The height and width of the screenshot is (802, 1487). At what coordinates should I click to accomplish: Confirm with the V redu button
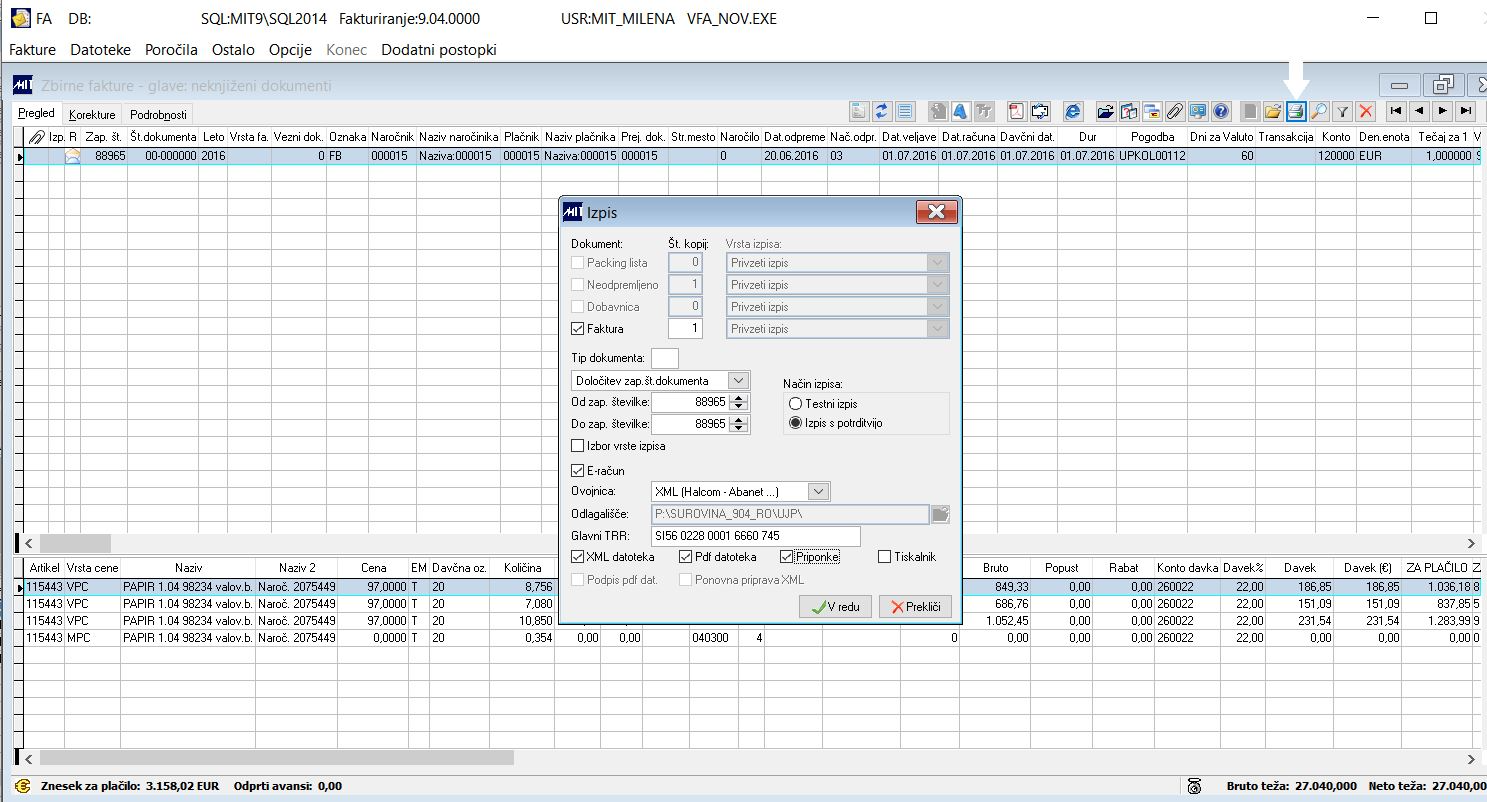tap(835, 607)
